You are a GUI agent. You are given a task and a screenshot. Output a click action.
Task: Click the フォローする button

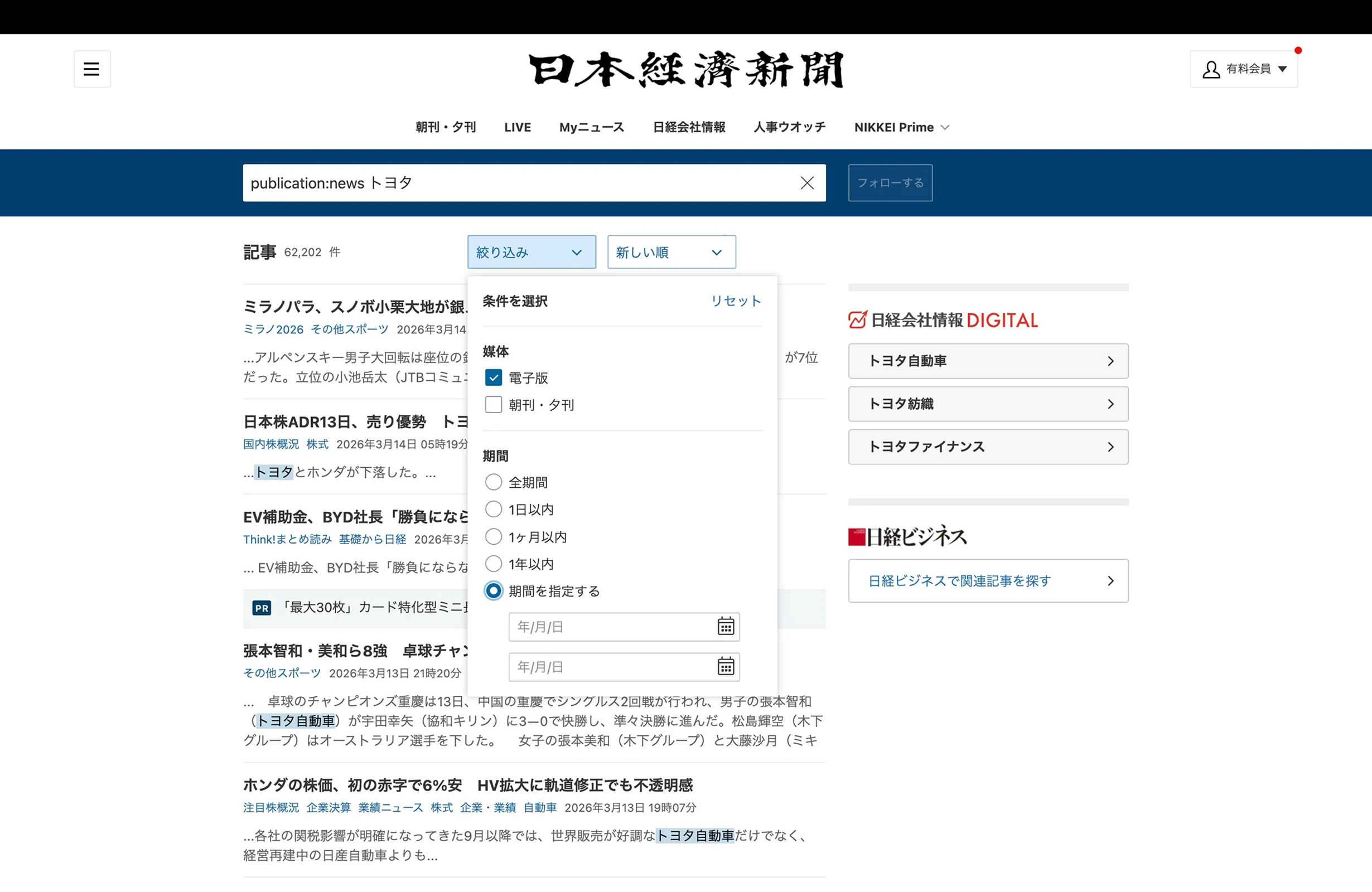(x=890, y=183)
